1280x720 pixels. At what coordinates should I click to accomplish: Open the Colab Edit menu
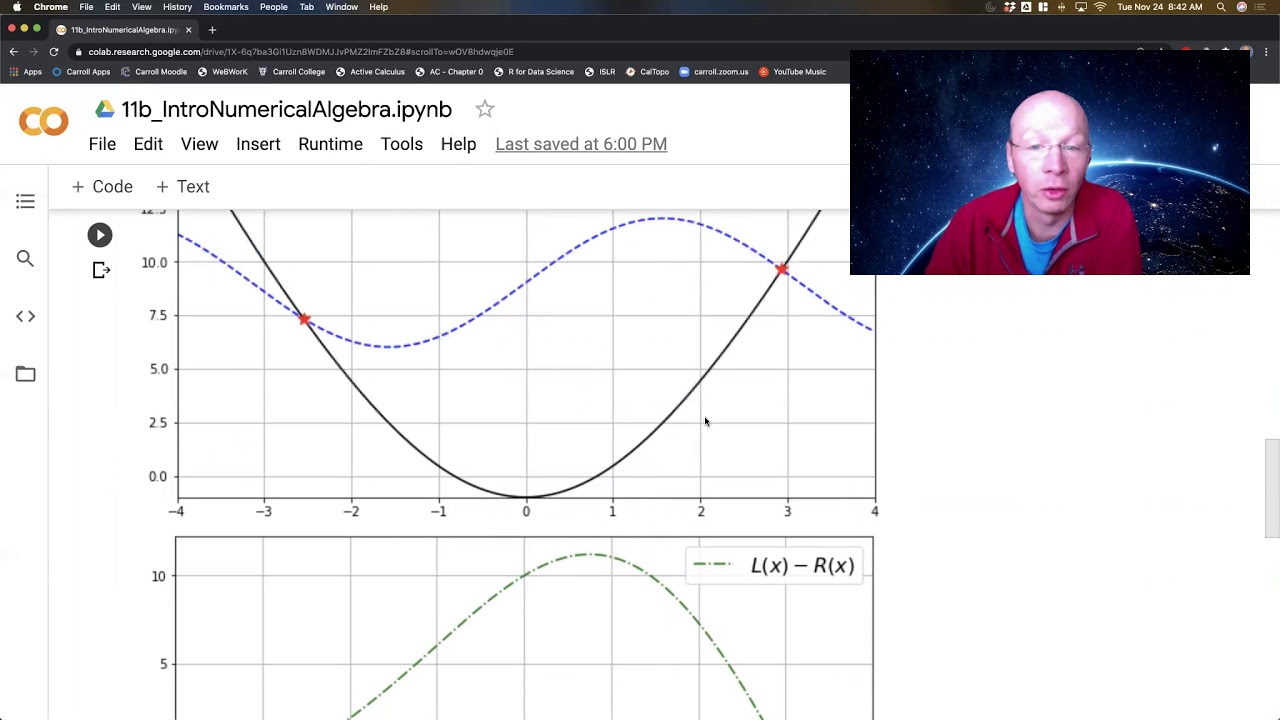pos(148,144)
